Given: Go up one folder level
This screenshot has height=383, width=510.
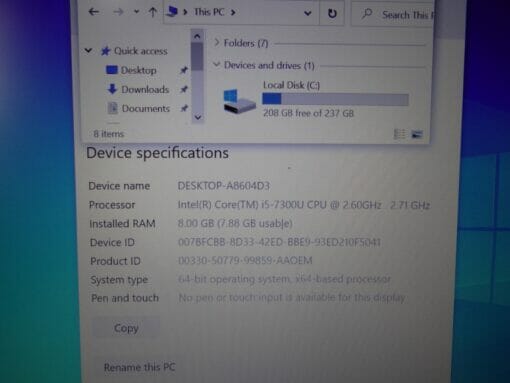Looking at the screenshot, I should click(x=153, y=12).
